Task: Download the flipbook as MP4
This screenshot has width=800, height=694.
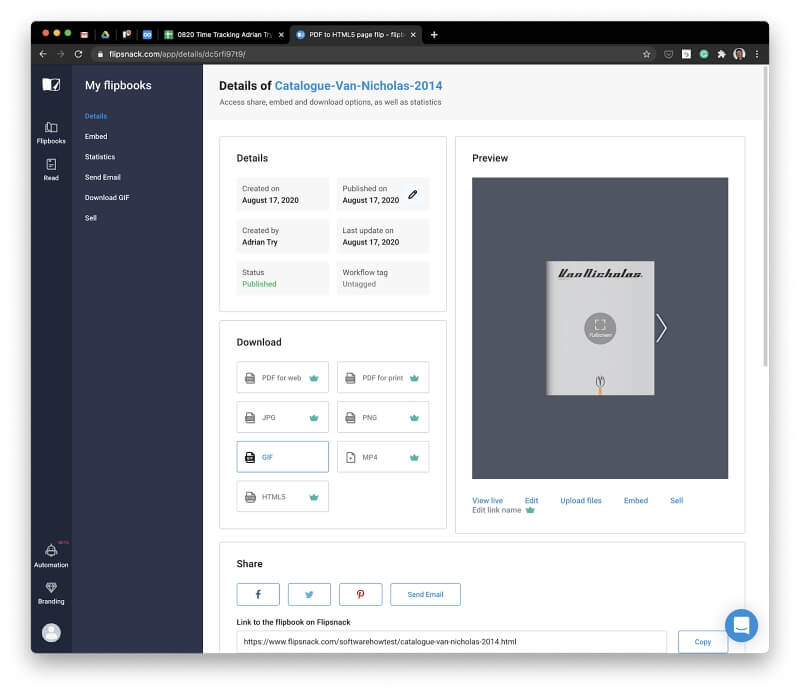Action: pos(383,457)
